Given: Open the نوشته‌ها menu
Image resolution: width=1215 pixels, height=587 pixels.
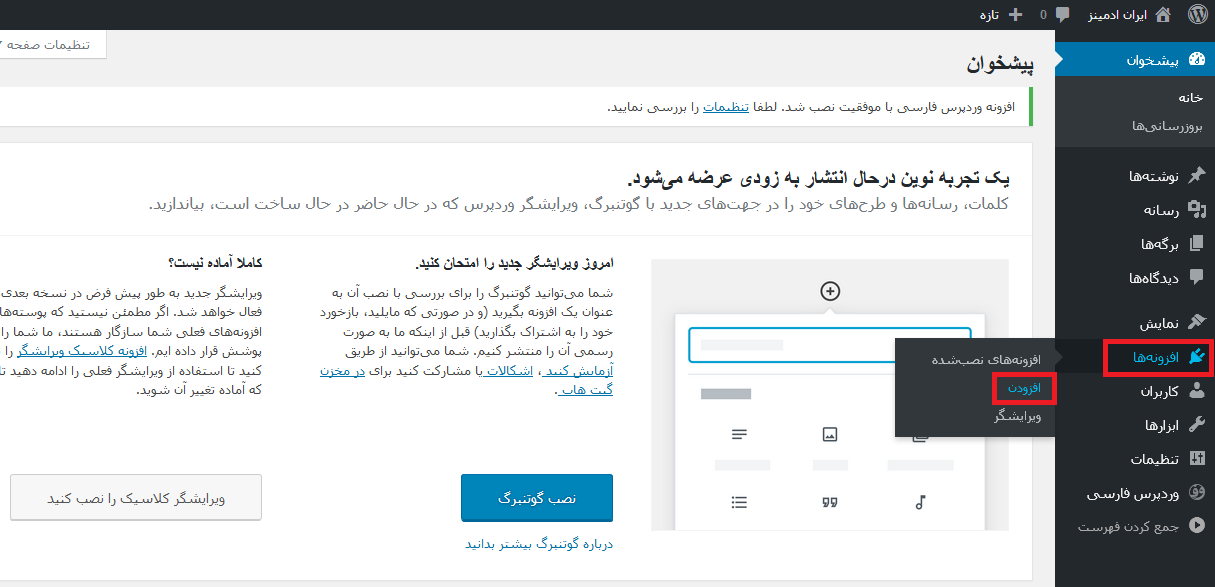Looking at the screenshot, I should click(x=1135, y=176).
